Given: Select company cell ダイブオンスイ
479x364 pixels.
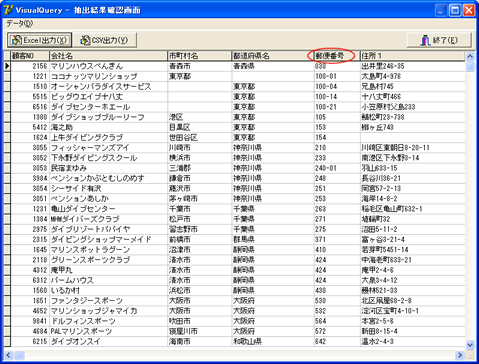Looking at the screenshot, I should (108, 341).
